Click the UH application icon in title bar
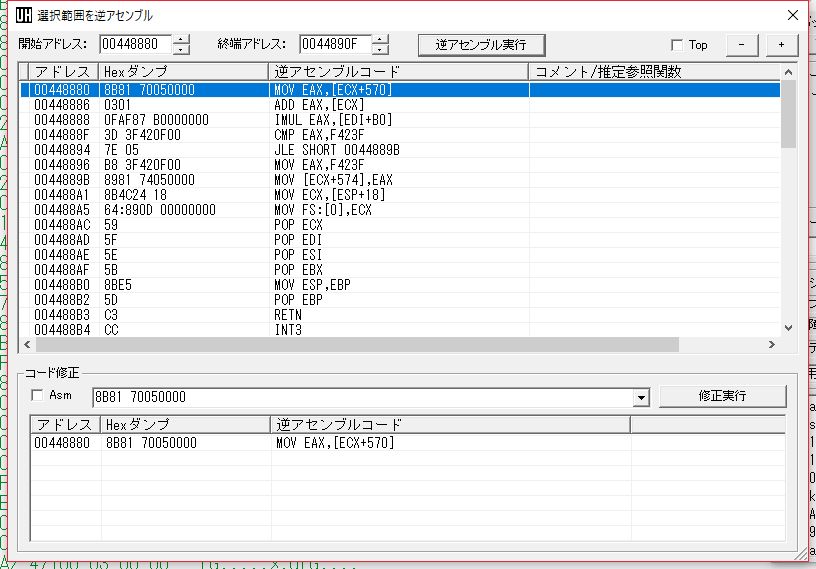Screen dimensions: 816x569 [23, 15]
